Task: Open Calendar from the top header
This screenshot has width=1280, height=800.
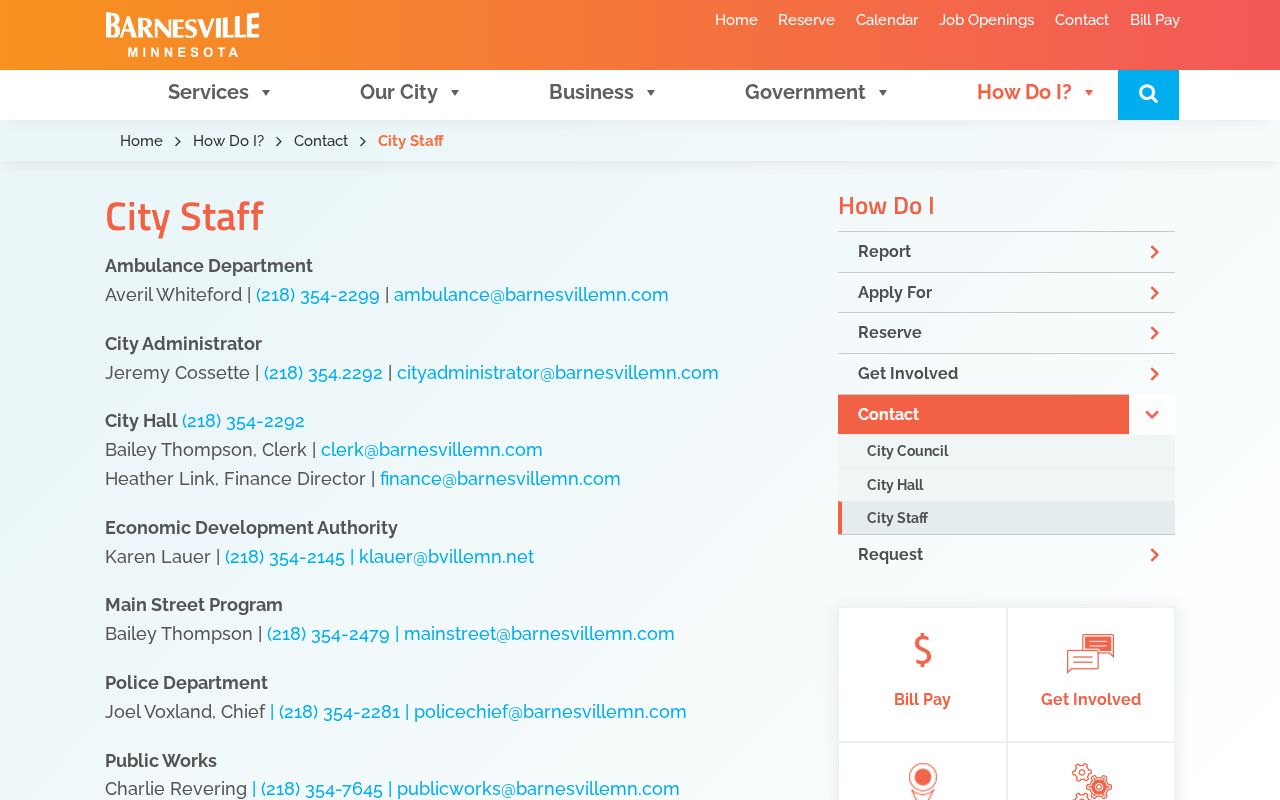Action: tap(887, 20)
